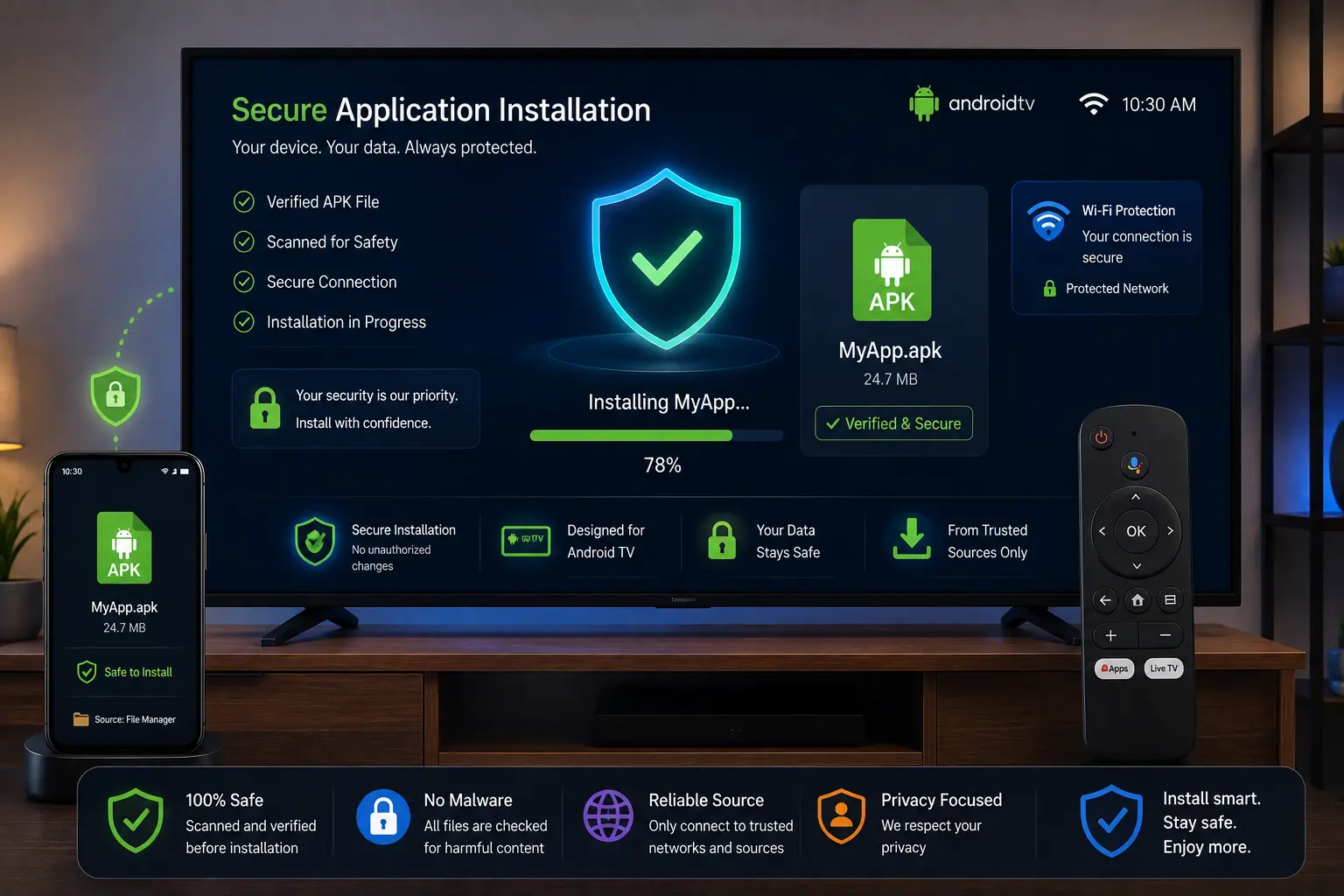
Task: Tap the remote's menu button
Action: pos(1170,600)
